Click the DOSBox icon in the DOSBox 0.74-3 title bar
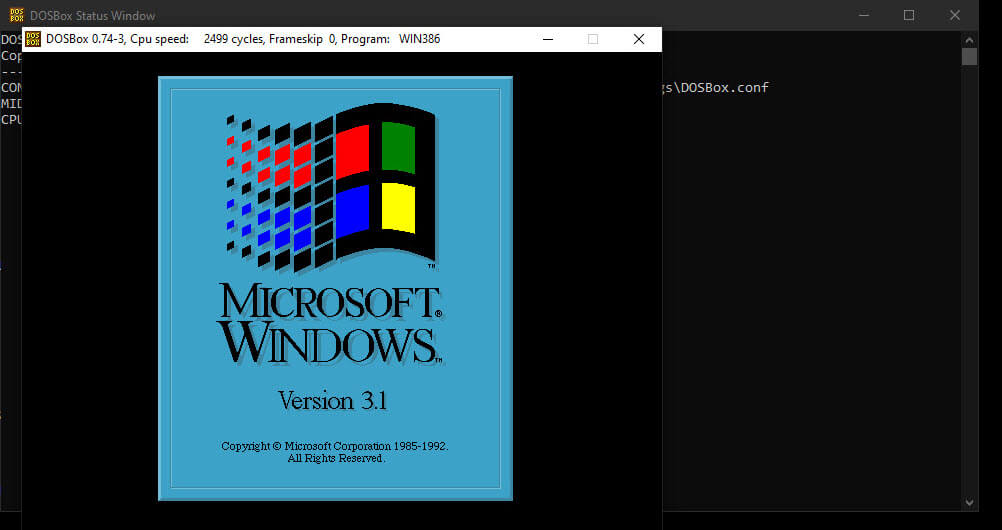Image resolution: width=1002 pixels, height=530 pixels. click(33, 39)
